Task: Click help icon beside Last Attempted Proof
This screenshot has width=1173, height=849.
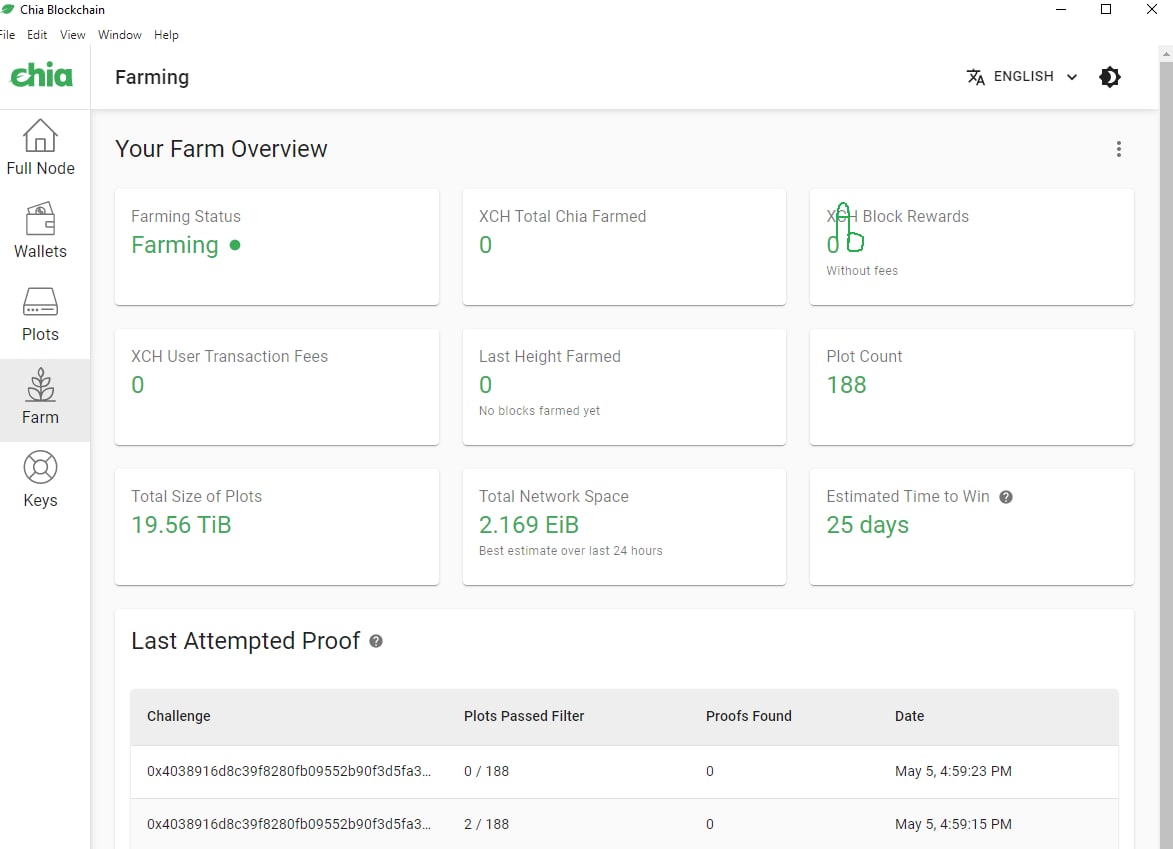Action: (376, 641)
